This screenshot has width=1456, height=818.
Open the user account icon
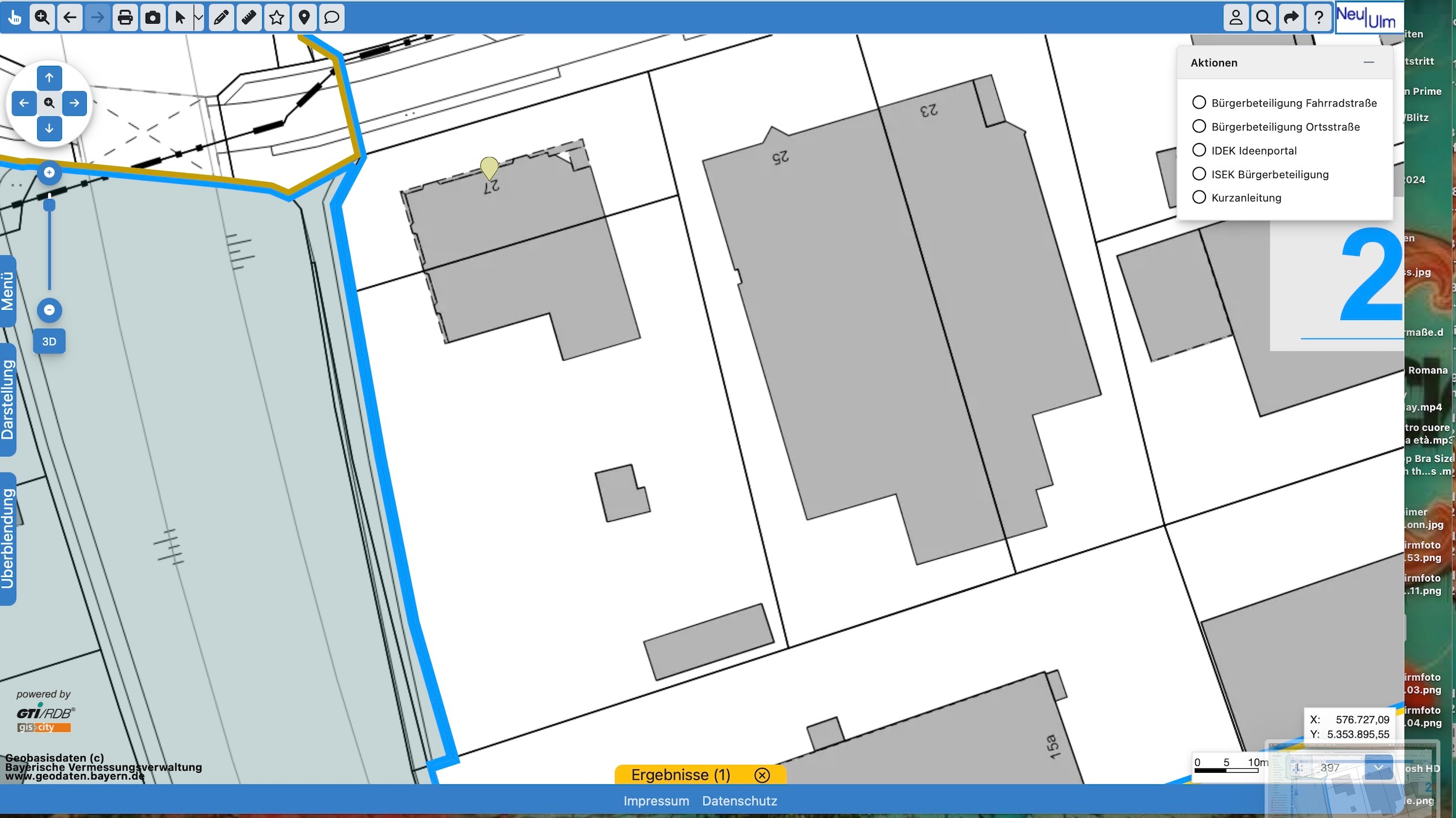tap(1236, 17)
